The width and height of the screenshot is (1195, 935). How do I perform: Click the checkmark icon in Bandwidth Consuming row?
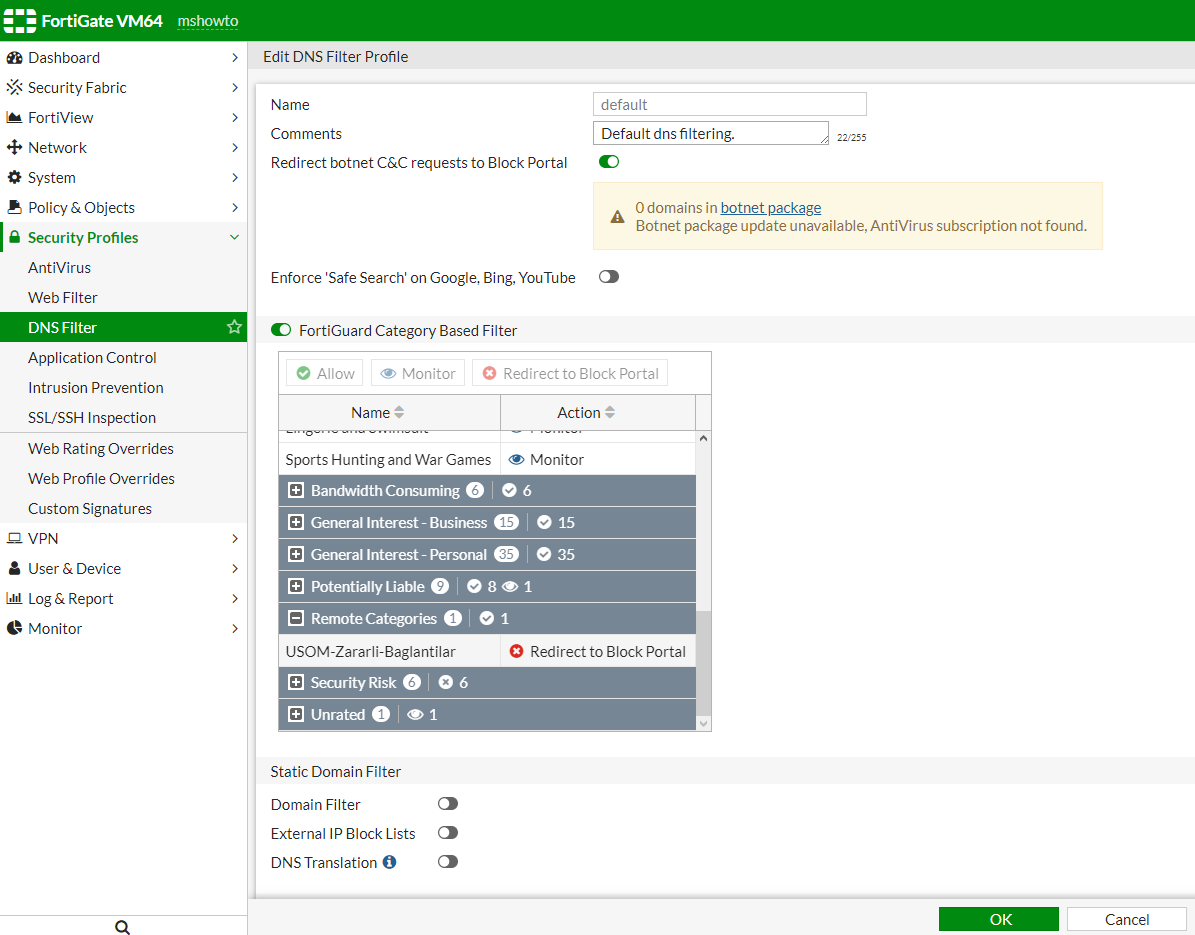(510, 491)
